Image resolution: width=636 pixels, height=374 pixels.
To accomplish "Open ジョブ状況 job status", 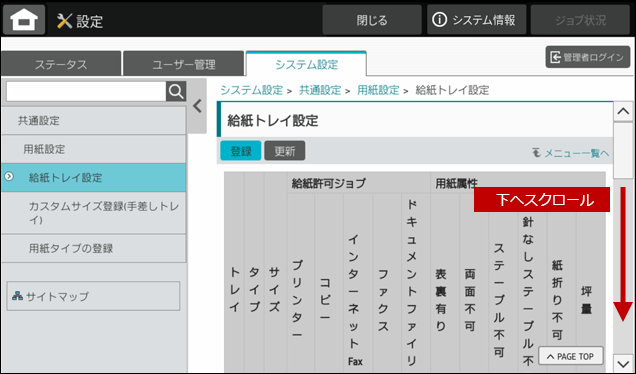I will click(x=580, y=20).
